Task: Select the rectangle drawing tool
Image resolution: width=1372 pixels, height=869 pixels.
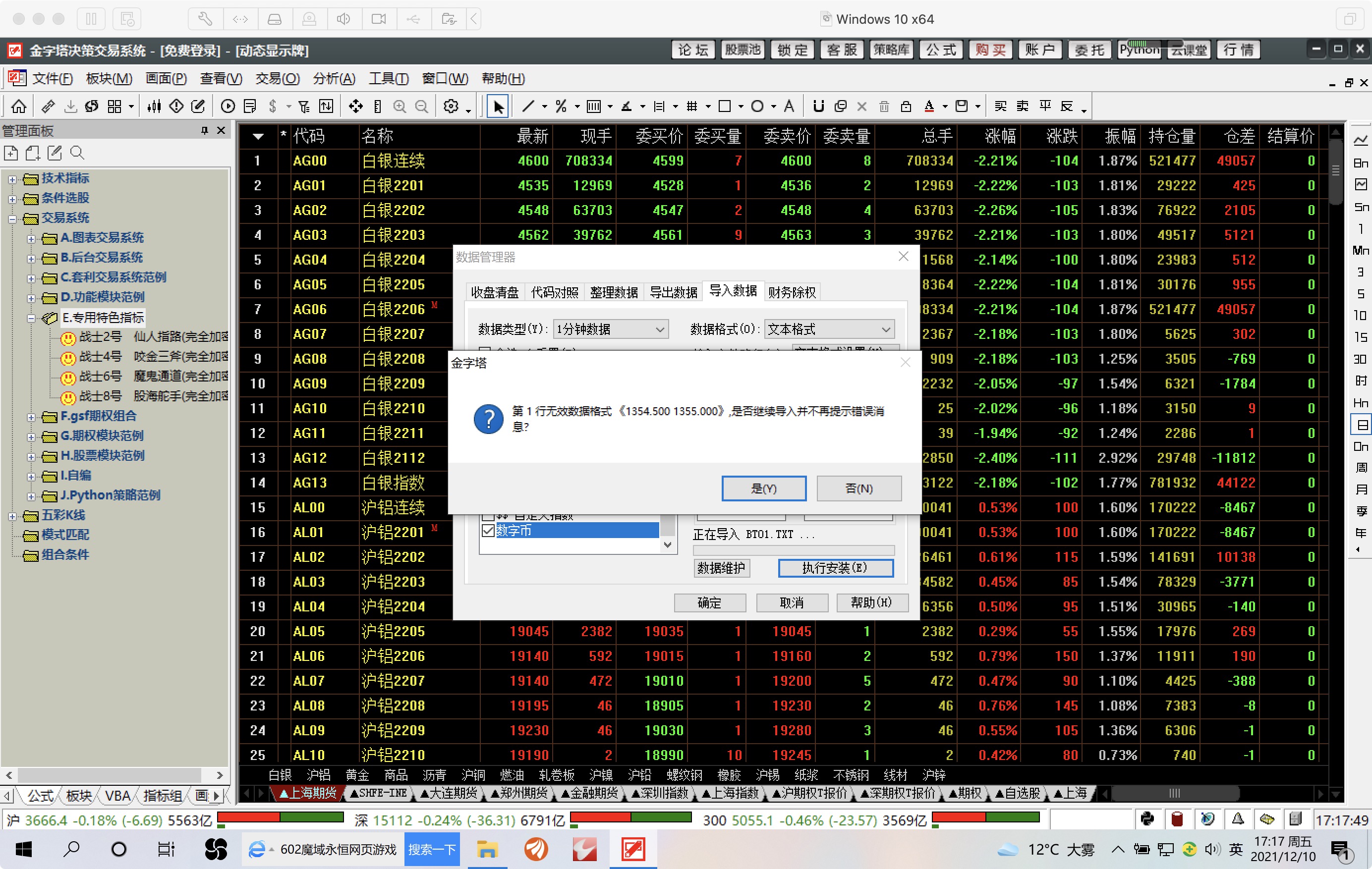Action: (x=725, y=107)
